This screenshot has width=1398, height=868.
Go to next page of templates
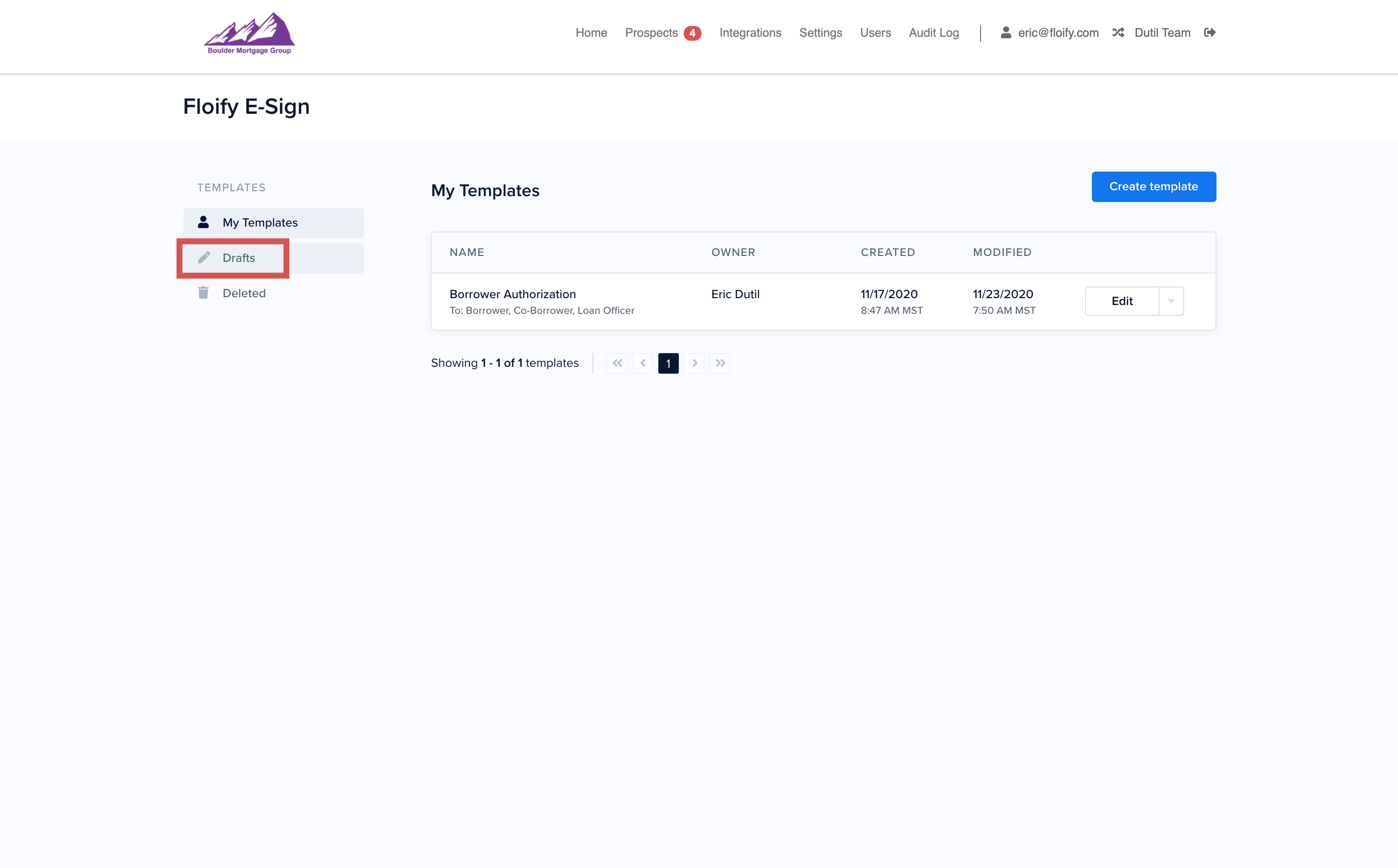[694, 363]
